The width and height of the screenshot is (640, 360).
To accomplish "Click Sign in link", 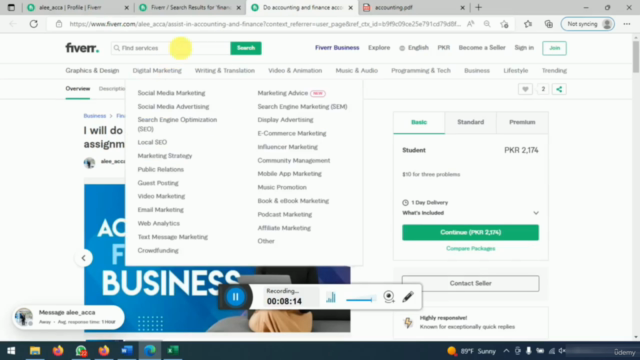I will click(524, 48).
